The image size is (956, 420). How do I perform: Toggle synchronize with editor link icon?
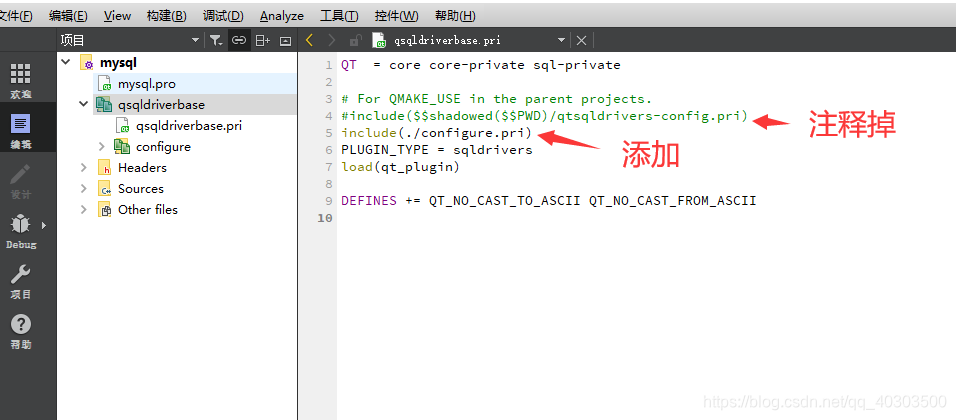tap(239, 40)
